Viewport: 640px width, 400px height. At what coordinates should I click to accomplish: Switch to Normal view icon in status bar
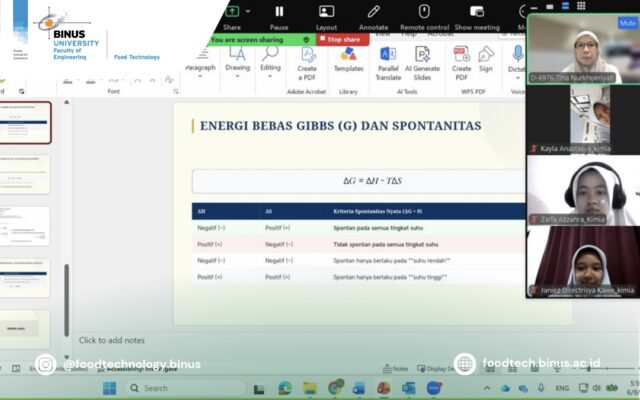click(x=490, y=369)
